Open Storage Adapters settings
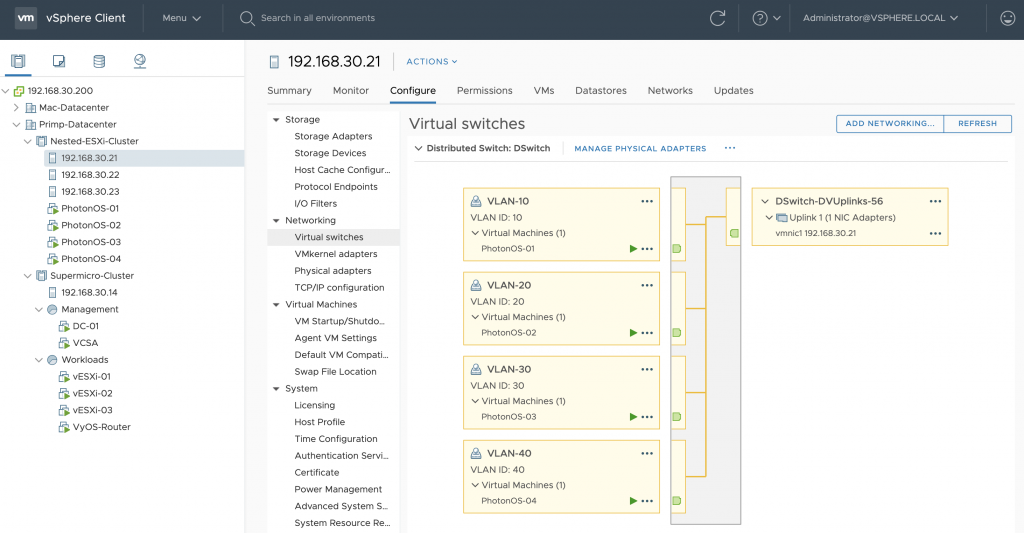Viewport: 1024px width, 533px height. click(x=333, y=137)
